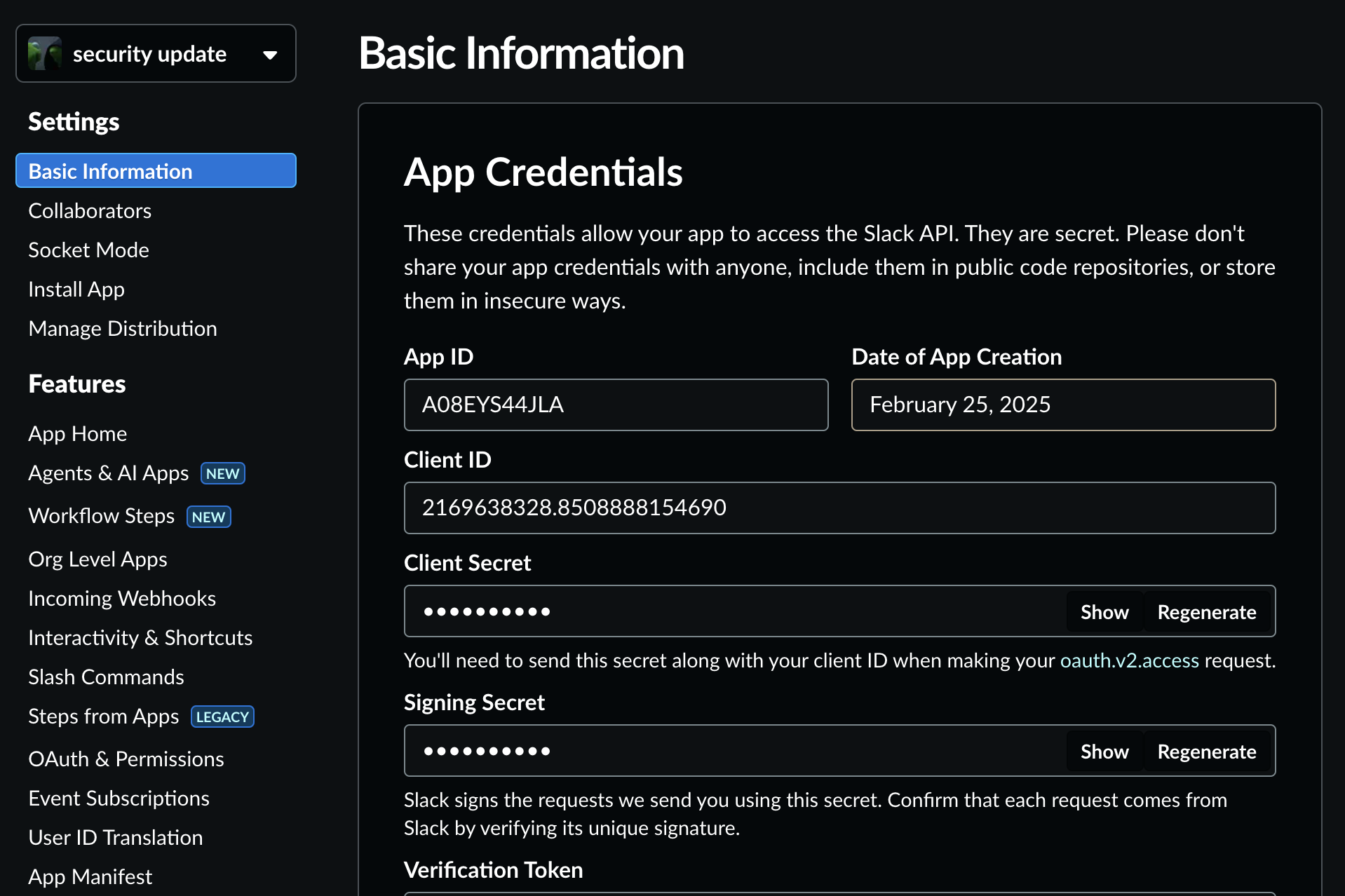1345x896 pixels.
Task: Click the NEW badge beside Workflow Steps
Action: click(209, 517)
